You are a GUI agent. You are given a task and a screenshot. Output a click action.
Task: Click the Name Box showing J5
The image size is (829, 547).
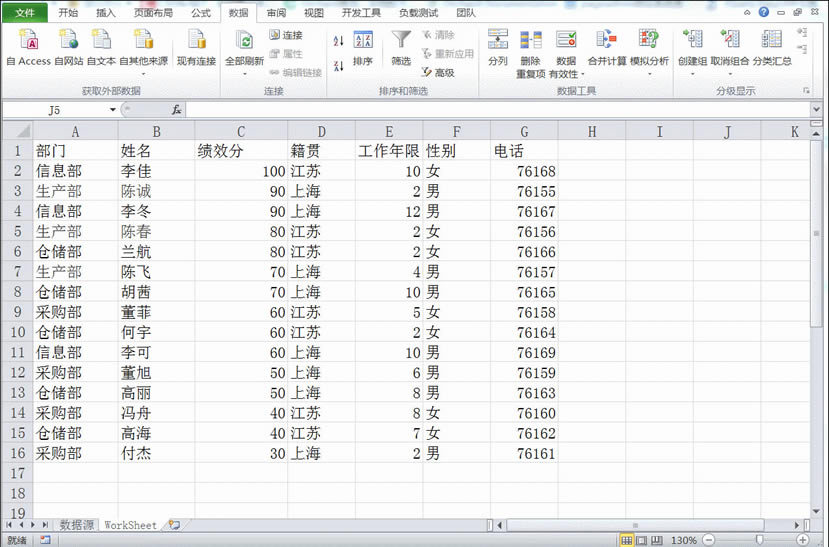coord(54,110)
